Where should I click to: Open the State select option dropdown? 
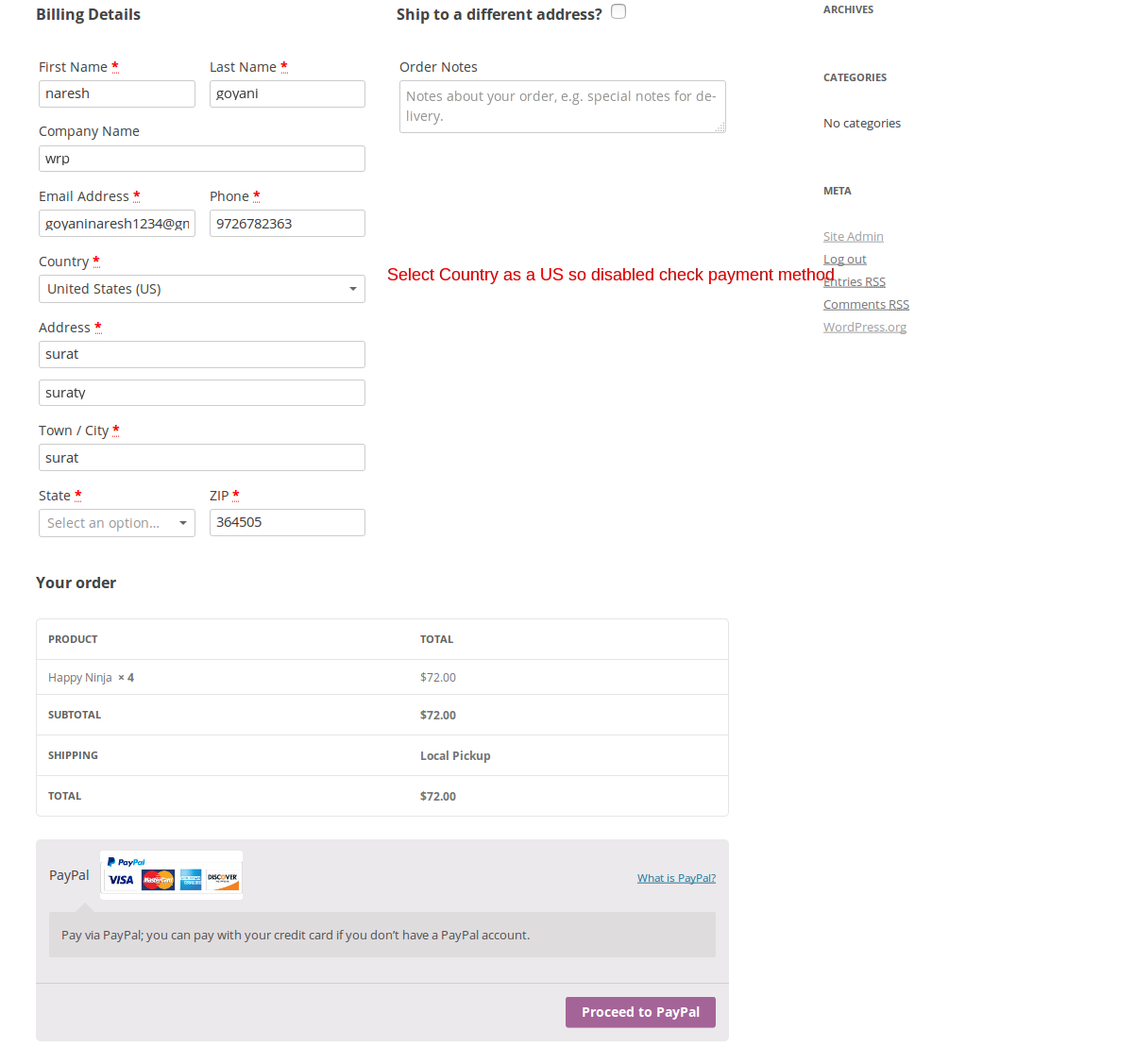[116, 523]
